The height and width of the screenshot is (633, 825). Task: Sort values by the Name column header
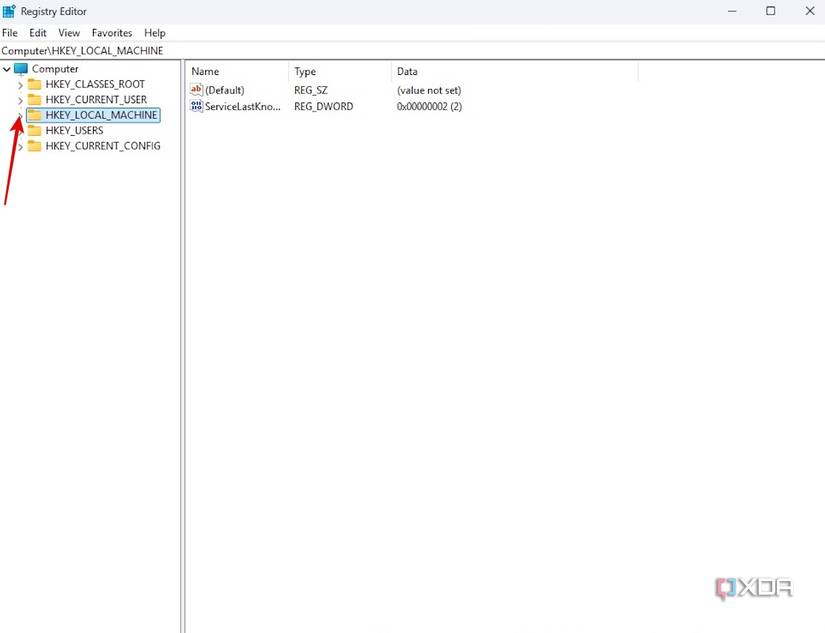pyautogui.click(x=204, y=71)
